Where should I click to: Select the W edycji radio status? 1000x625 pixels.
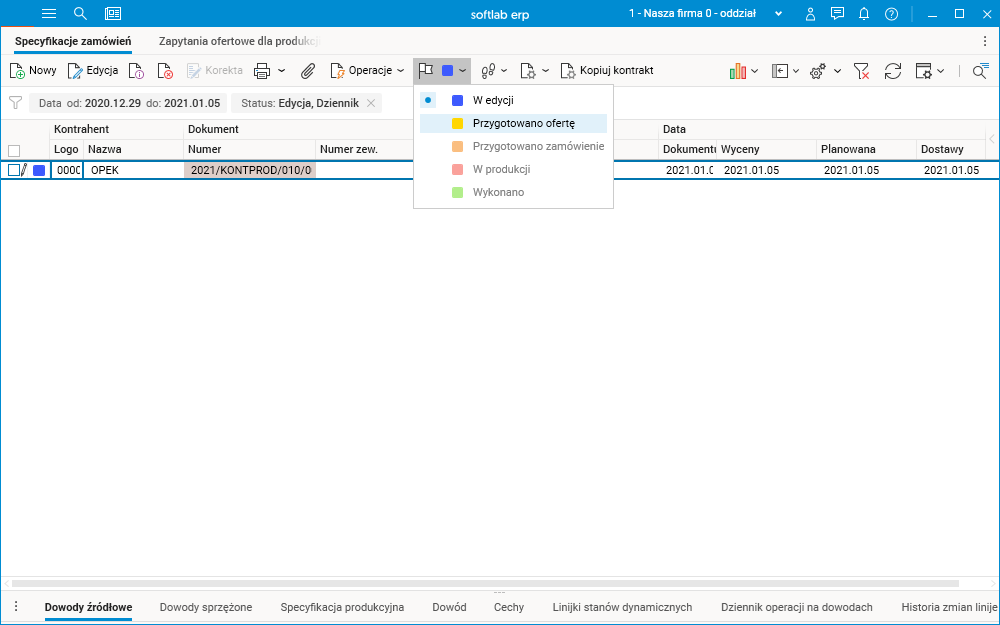click(x=428, y=100)
